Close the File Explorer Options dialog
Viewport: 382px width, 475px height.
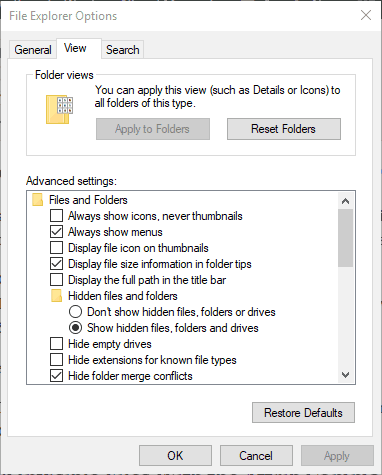click(366, 15)
